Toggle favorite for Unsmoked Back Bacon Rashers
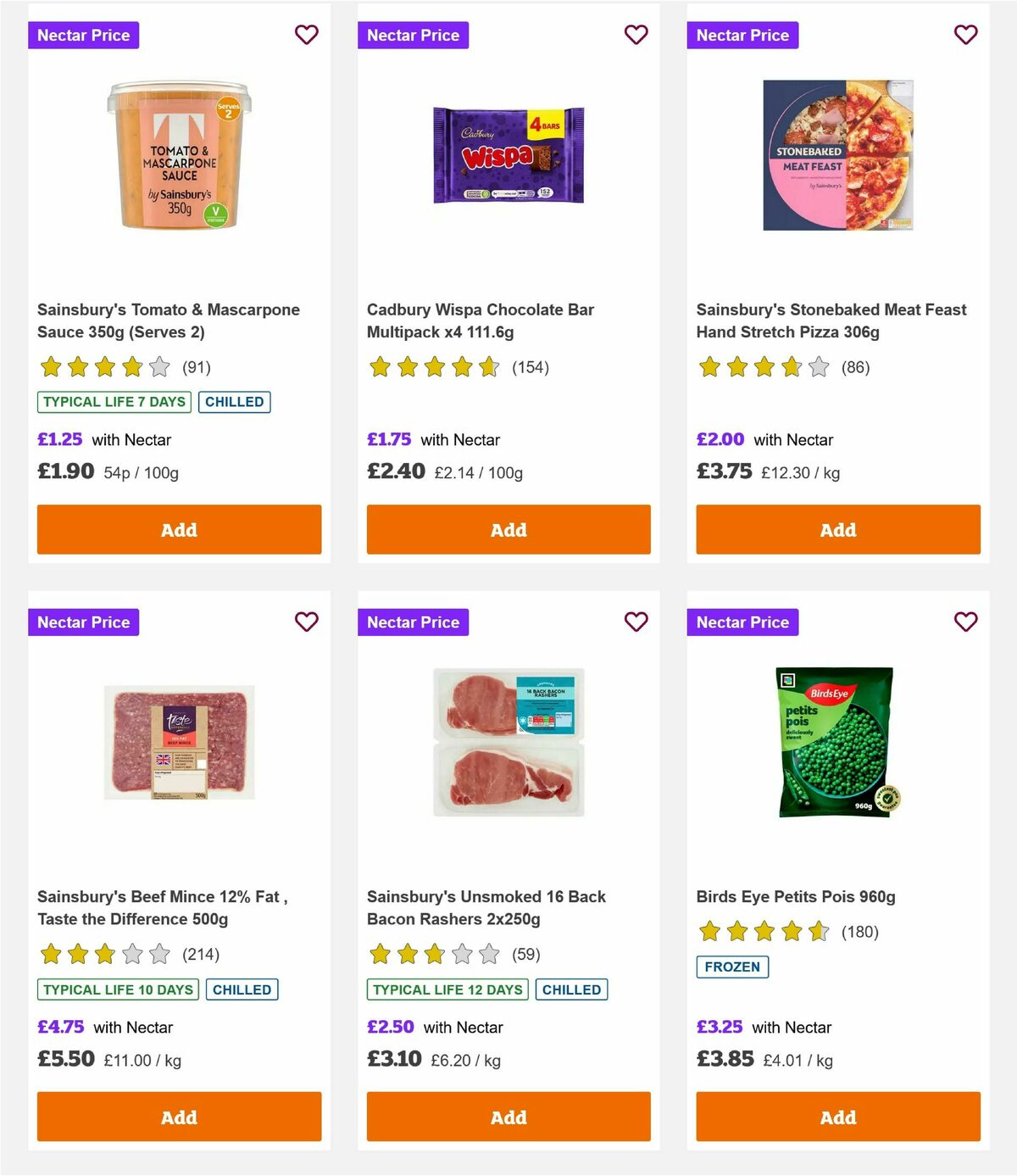 (x=636, y=621)
